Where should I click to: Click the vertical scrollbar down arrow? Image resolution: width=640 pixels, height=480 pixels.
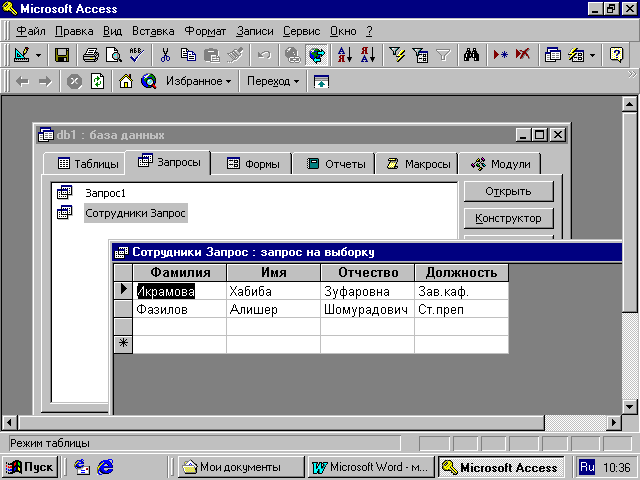(x=629, y=407)
